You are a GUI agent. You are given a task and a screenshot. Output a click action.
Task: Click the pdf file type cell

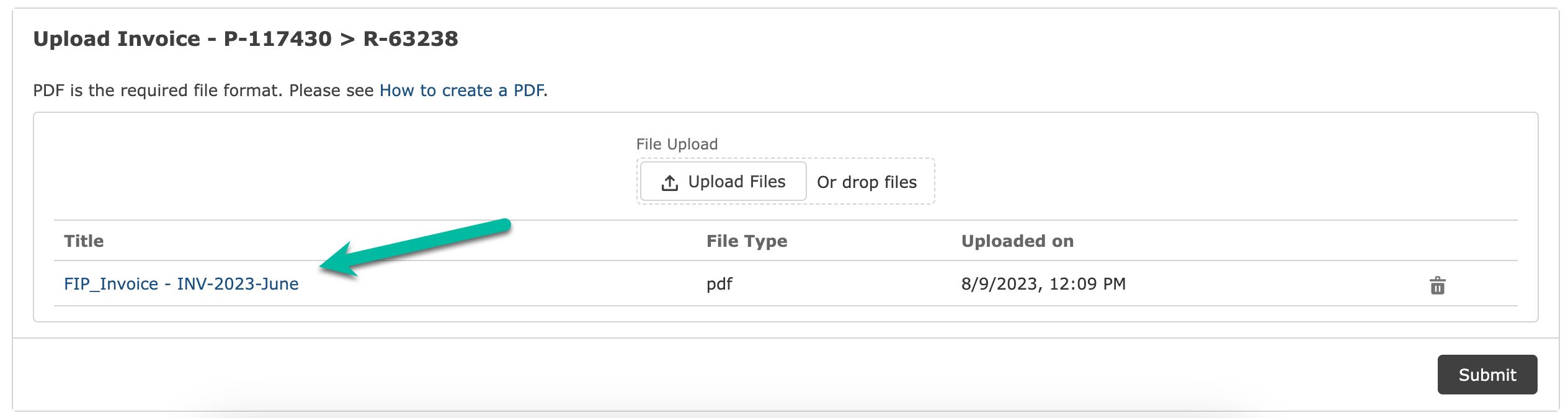[719, 284]
